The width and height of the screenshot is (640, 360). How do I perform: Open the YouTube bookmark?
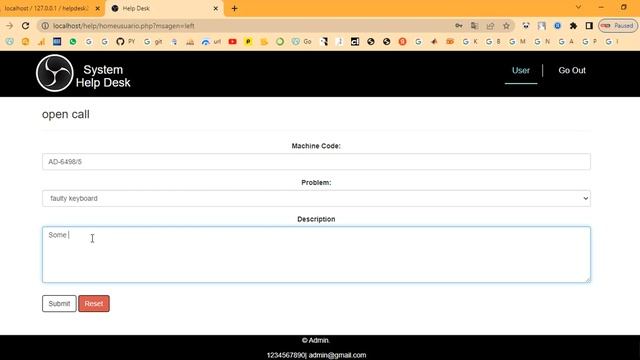tap(232, 42)
